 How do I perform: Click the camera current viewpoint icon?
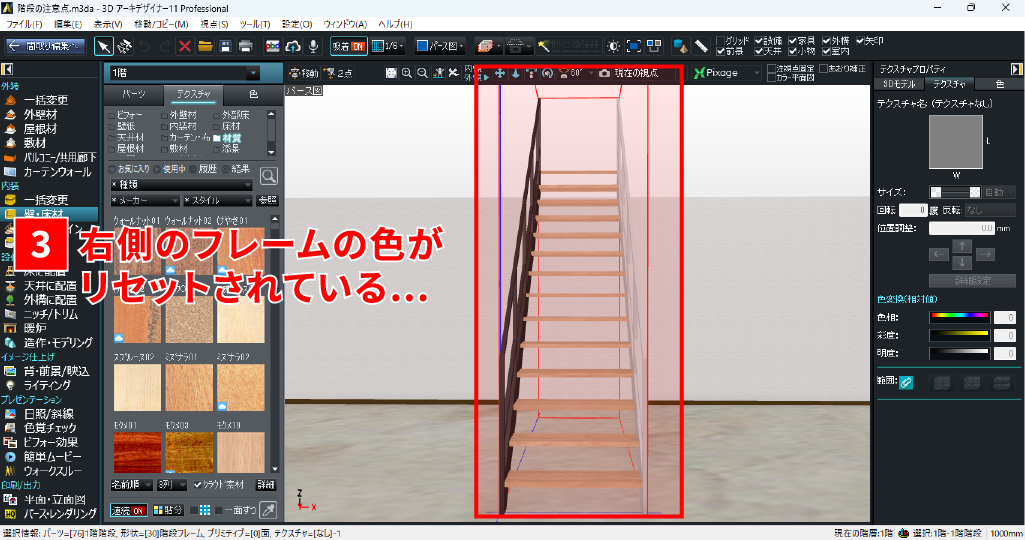605,73
